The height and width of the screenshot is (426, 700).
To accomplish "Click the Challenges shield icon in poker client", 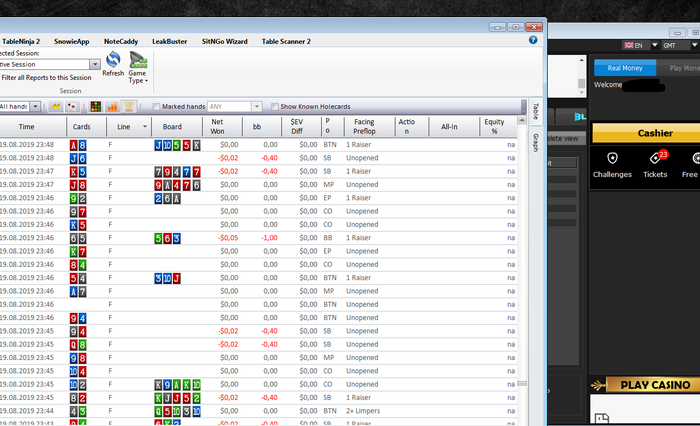I will tap(612, 158).
